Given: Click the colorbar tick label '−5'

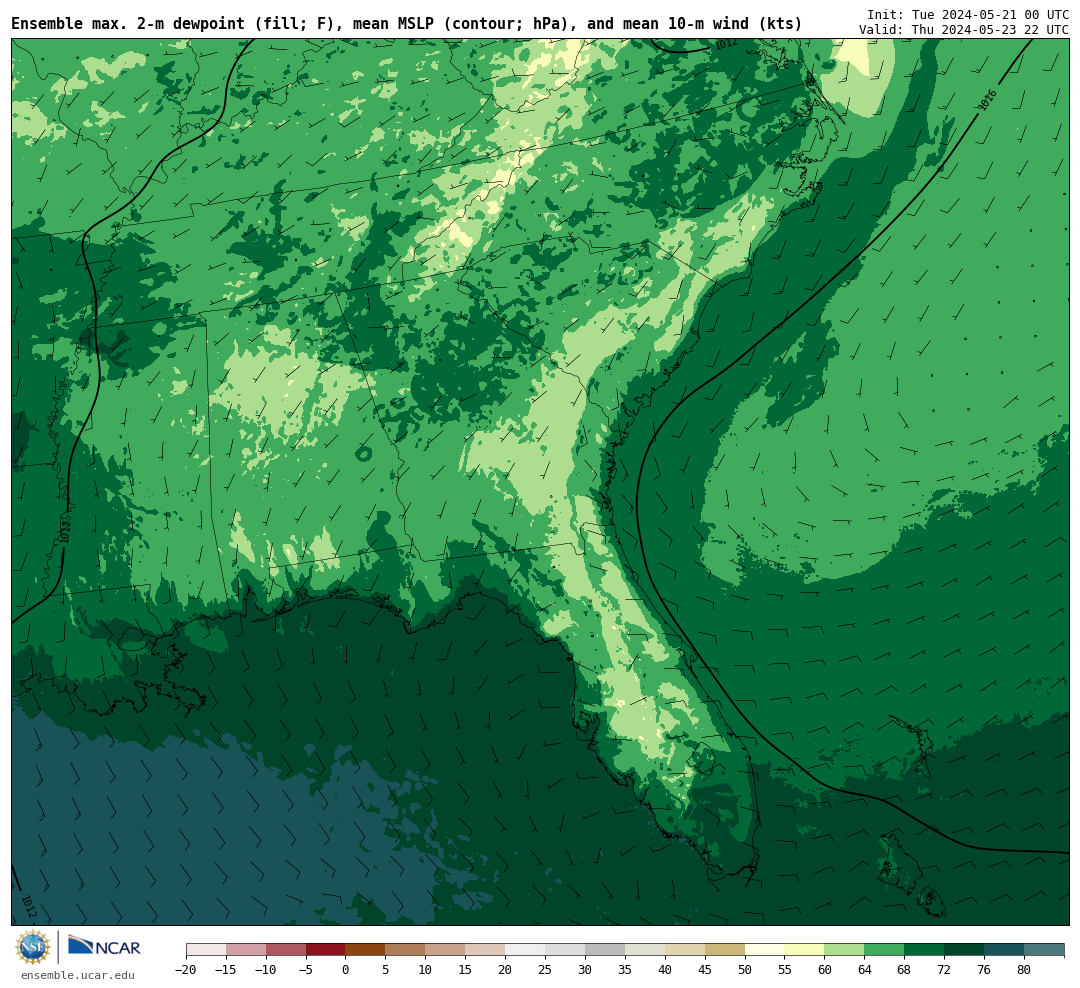Looking at the screenshot, I should pos(306,970).
